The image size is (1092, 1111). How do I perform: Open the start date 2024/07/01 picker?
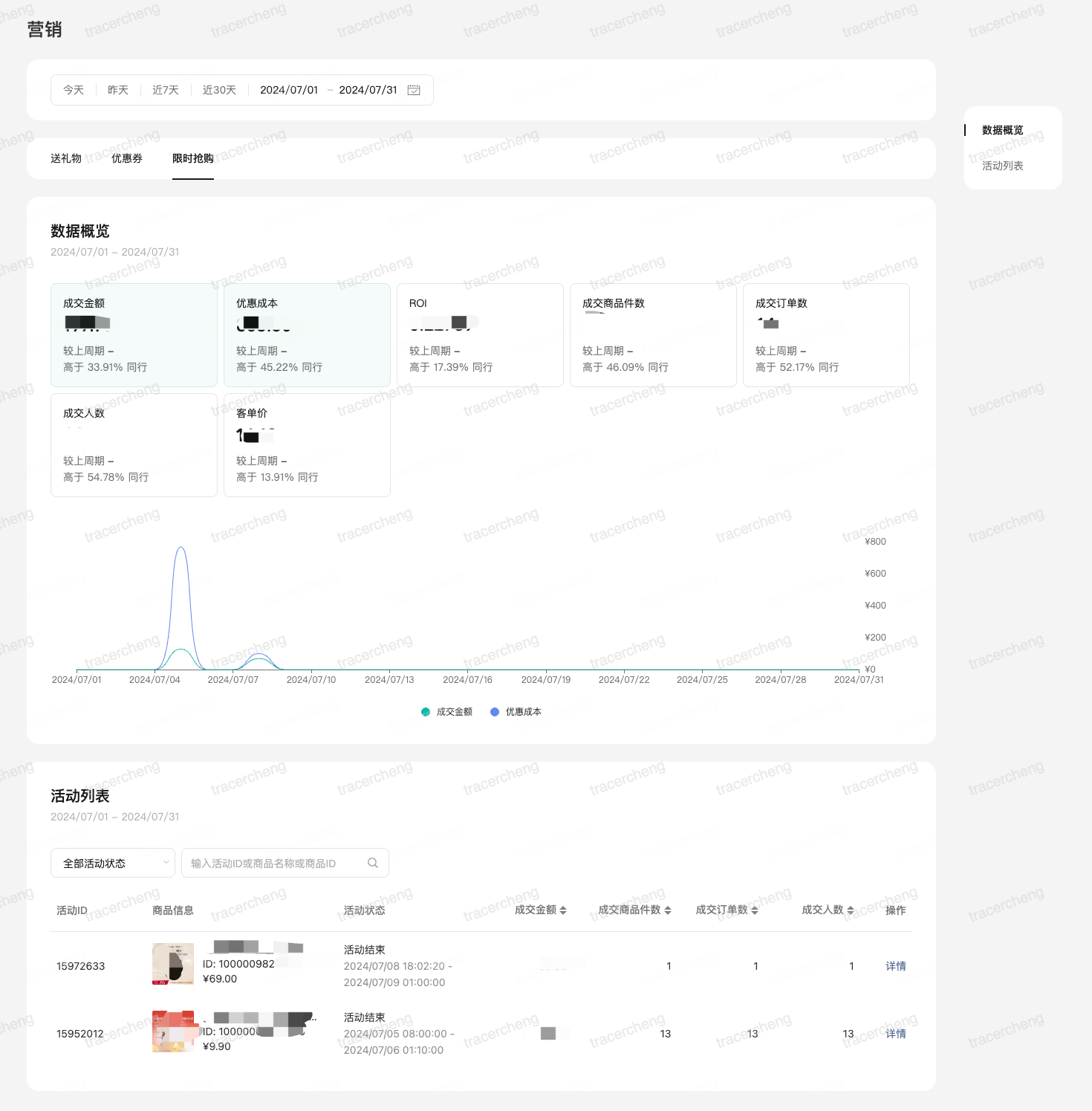tap(289, 90)
